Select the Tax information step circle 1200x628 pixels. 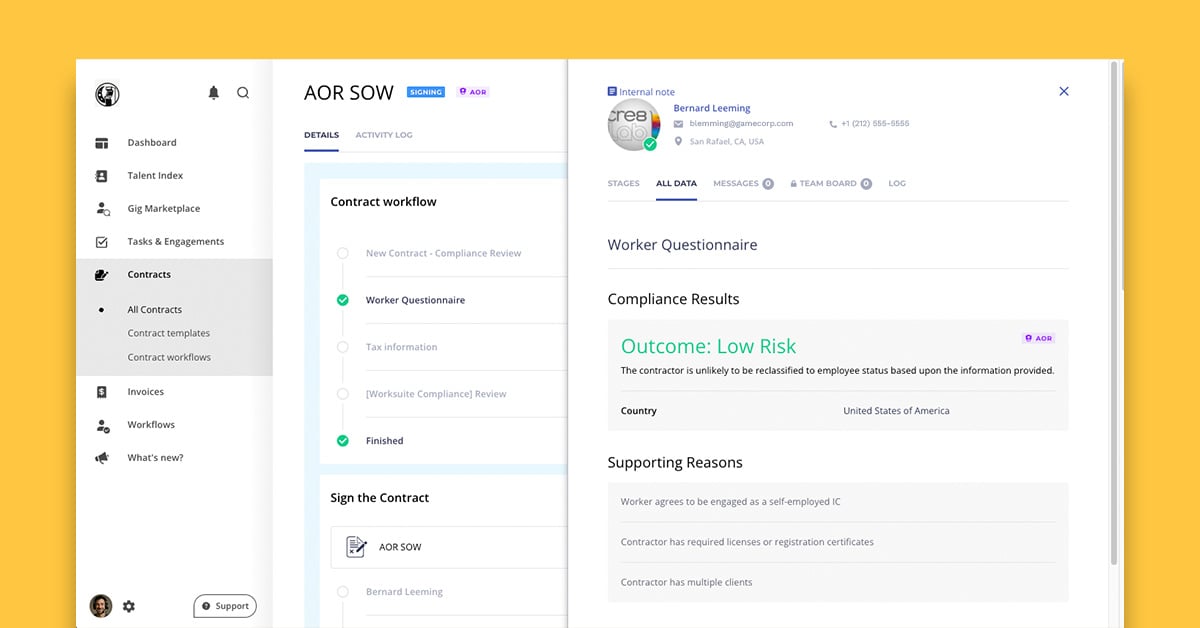pyautogui.click(x=343, y=347)
